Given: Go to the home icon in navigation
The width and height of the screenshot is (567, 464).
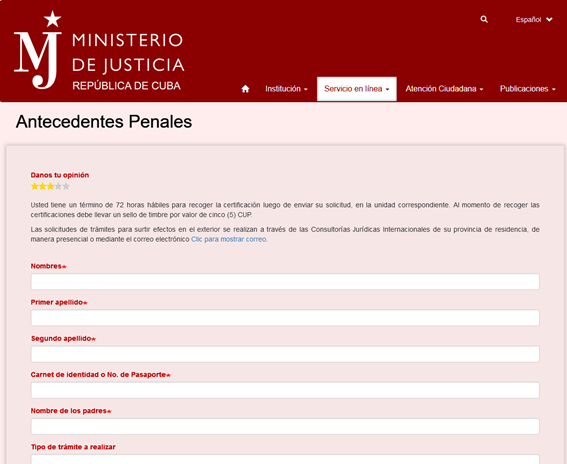Looking at the screenshot, I should point(245,89).
